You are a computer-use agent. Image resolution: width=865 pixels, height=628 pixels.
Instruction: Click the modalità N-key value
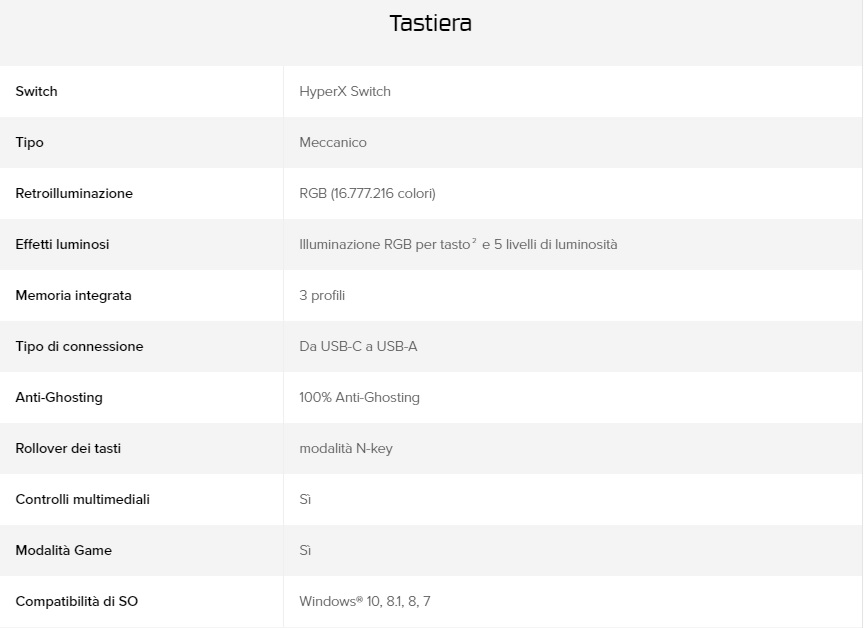pyautogui.click(x=346, y=449)
